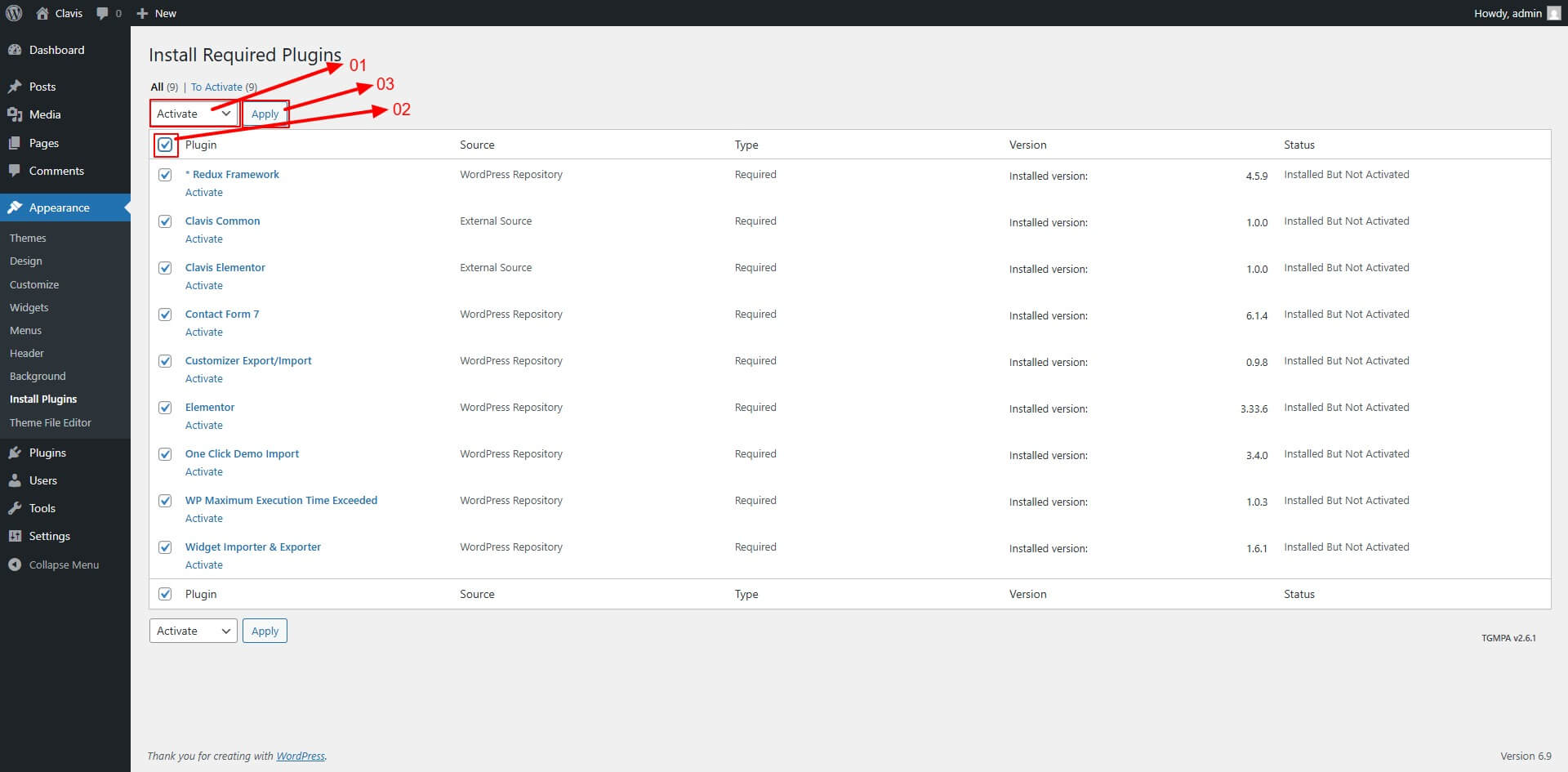Open Media via its sidebar icon
Screen dimensions: 1568x772
pyautogui.click(x=15, y=114)
